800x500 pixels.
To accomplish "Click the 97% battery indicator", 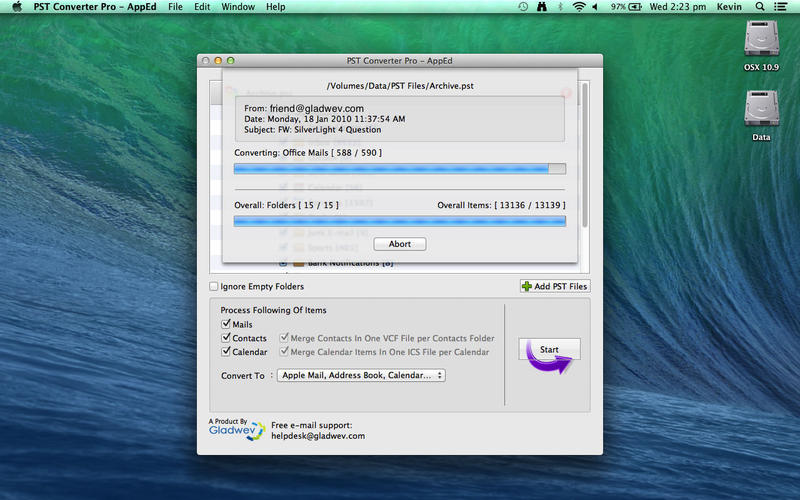I will point(626,7).
